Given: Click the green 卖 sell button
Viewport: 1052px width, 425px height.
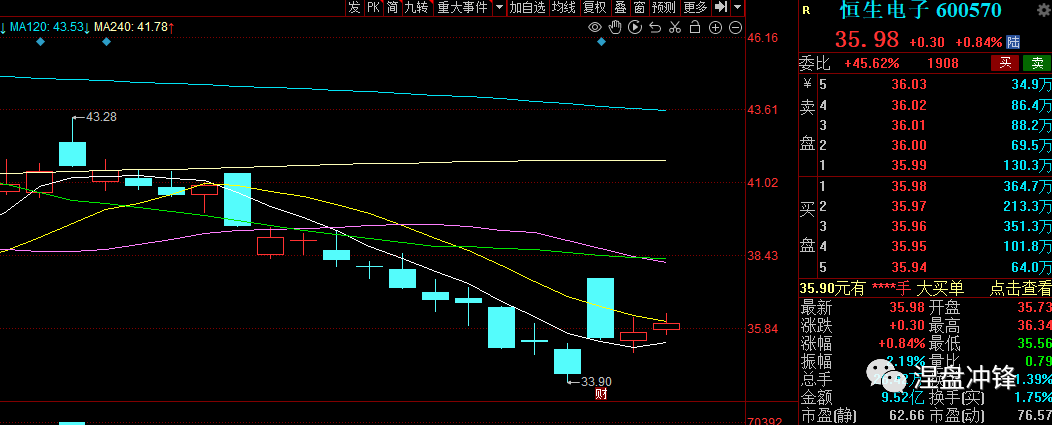Looking at the screenshot, I should [1037, 64].
